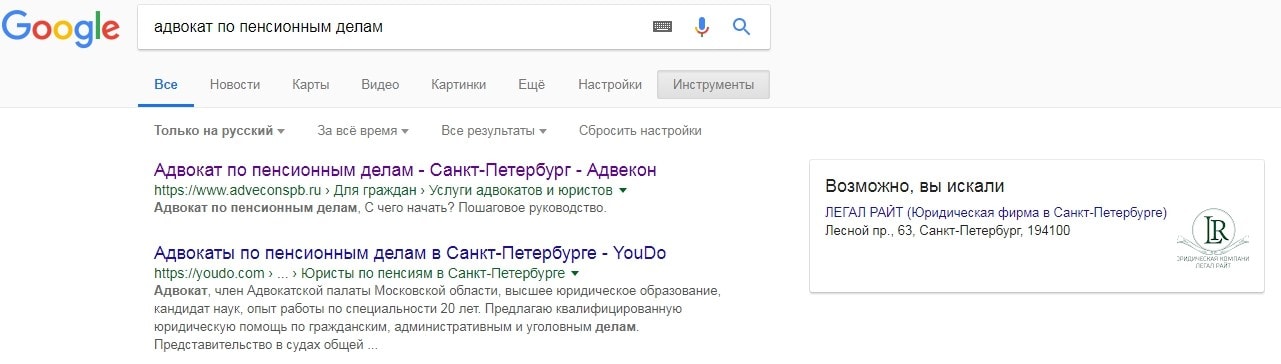Screen dimensions: 1281x364
Task: Switch to the Картинки tab
Action: point(459,85)
